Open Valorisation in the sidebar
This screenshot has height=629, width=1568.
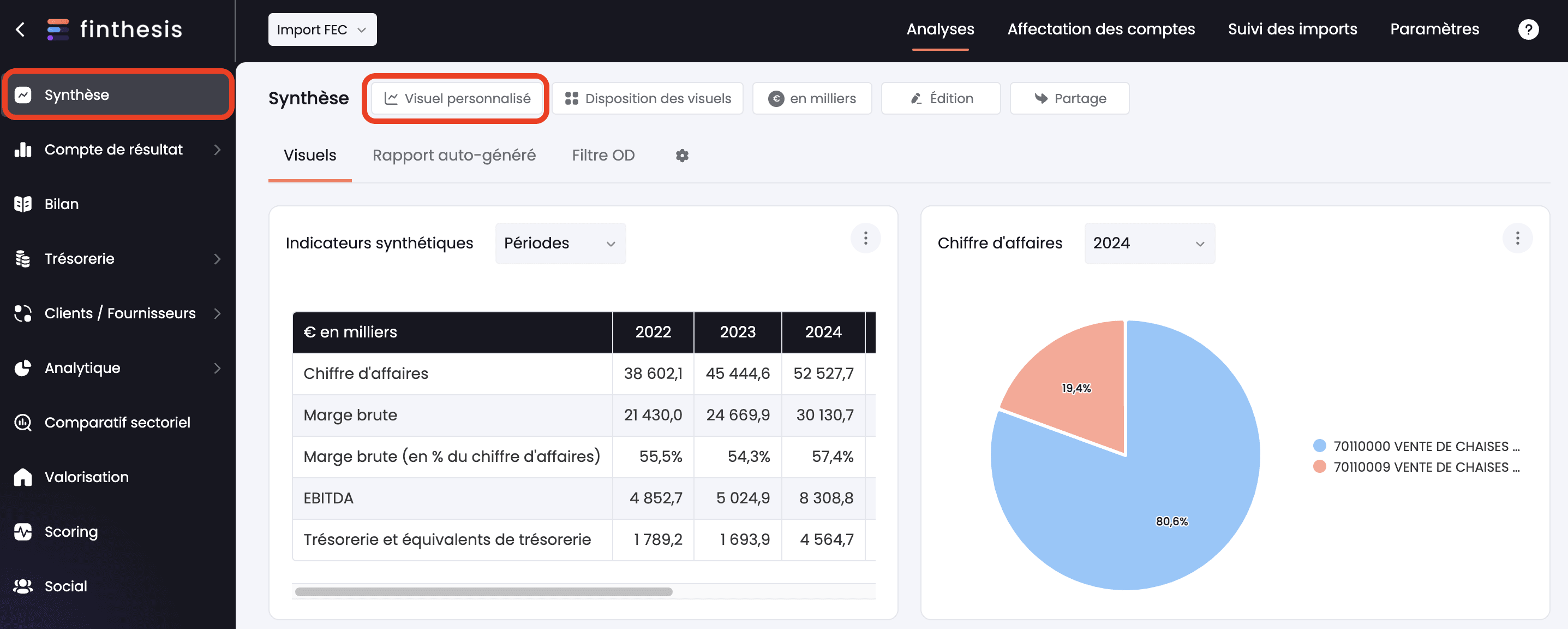(117, 477)
